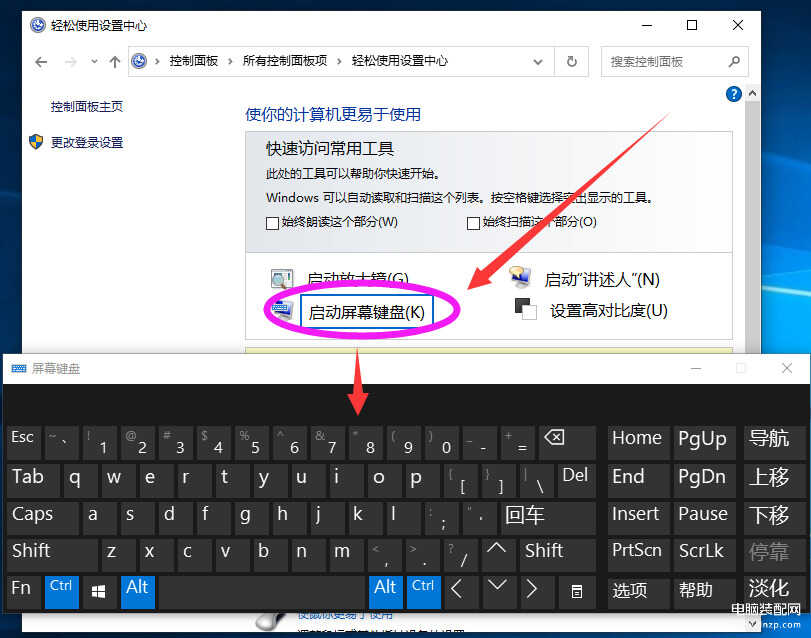Tap the PgUp key

704,443
